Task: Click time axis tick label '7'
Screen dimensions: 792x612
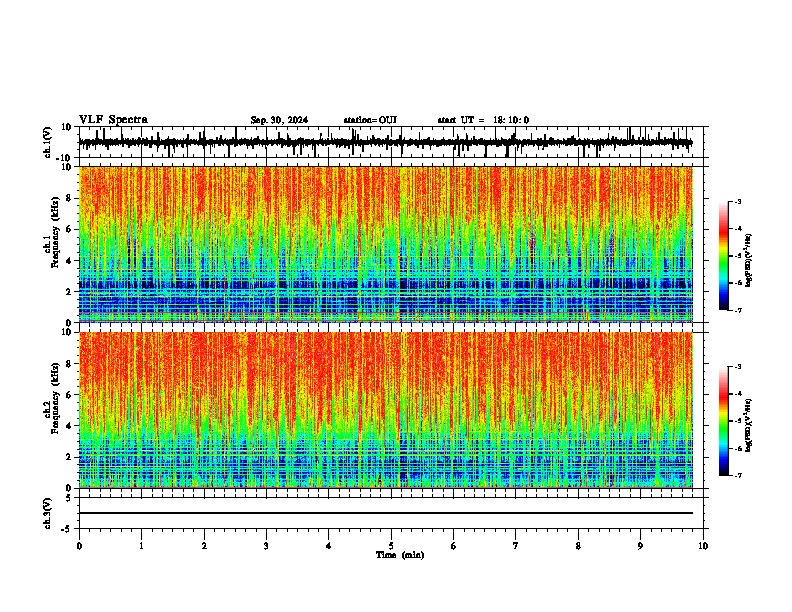Action: pos(516,546)
